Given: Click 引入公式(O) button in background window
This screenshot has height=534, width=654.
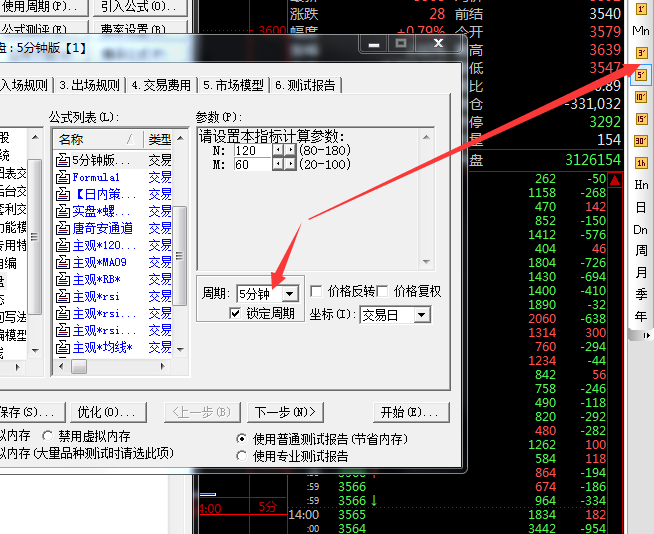Looking at the screenshot, I should point(140,7).
